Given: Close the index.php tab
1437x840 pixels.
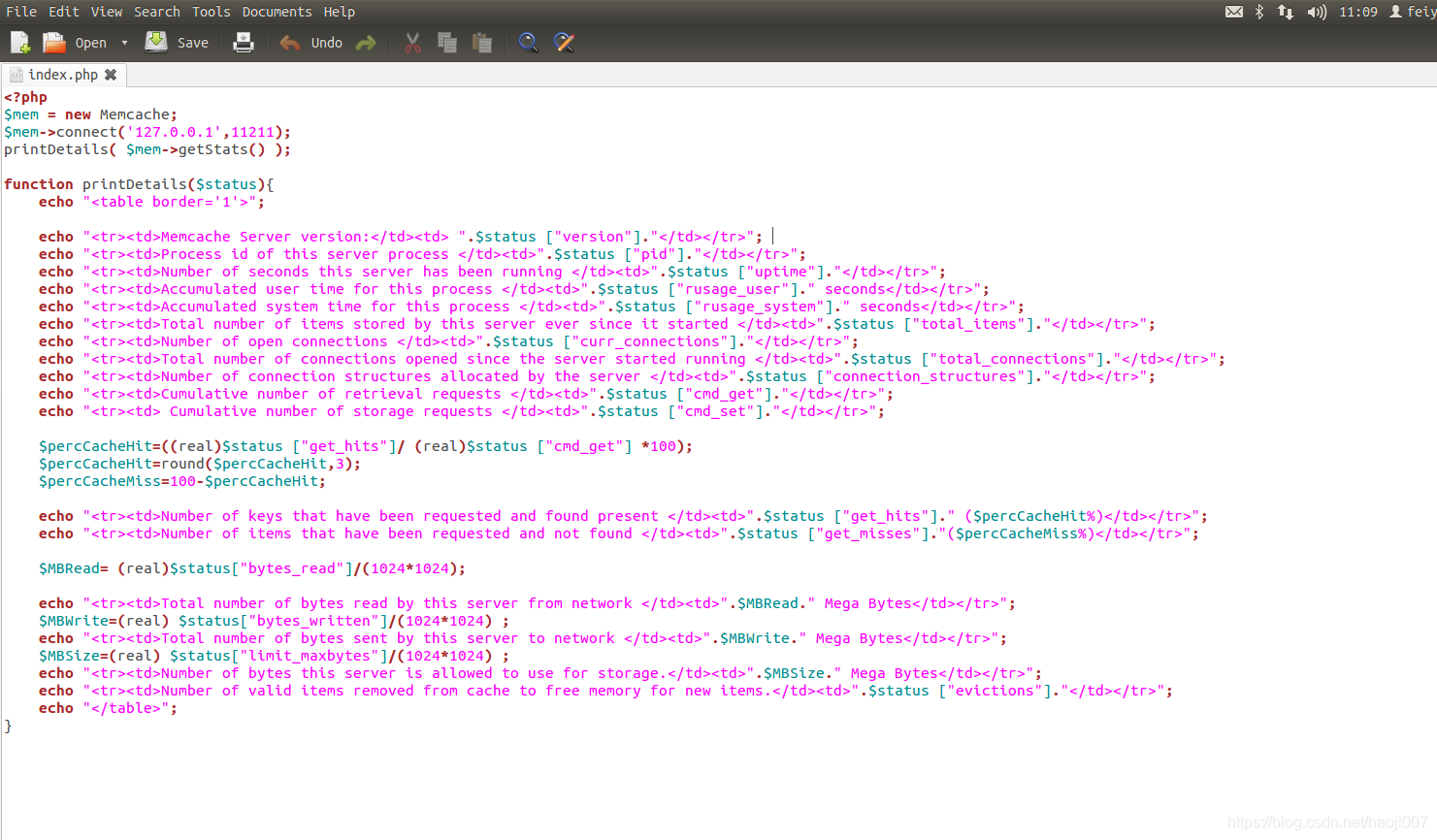Looking at the screenshot, I should (111, 75).
